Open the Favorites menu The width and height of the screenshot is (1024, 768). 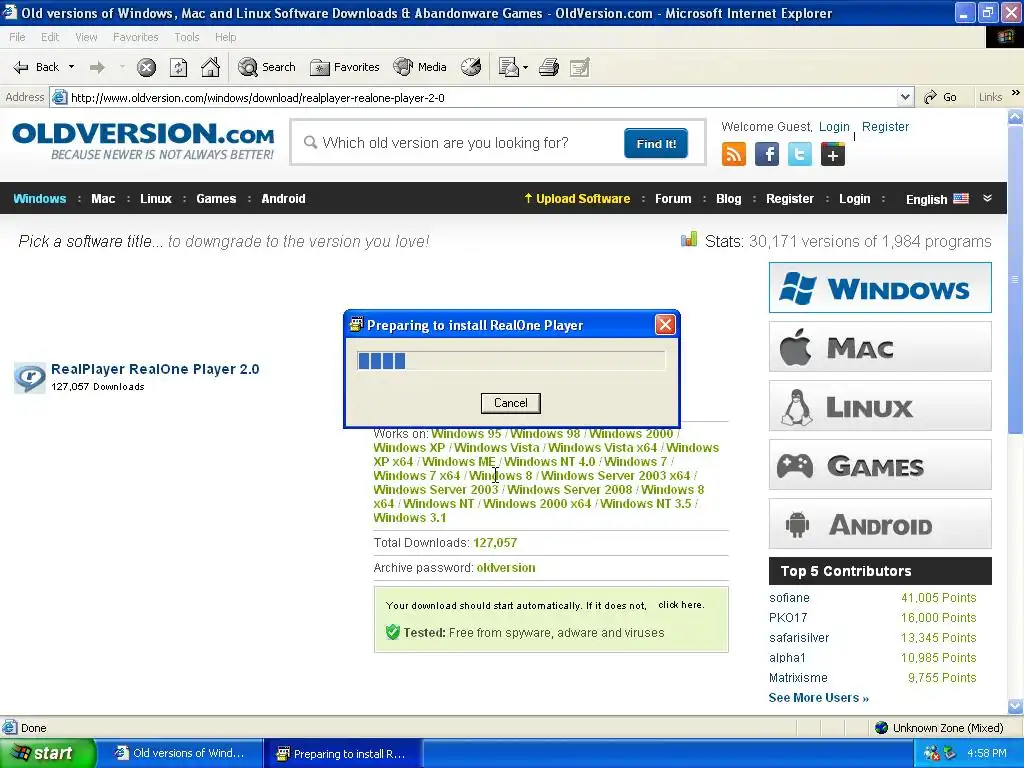[x=135, y=37]
